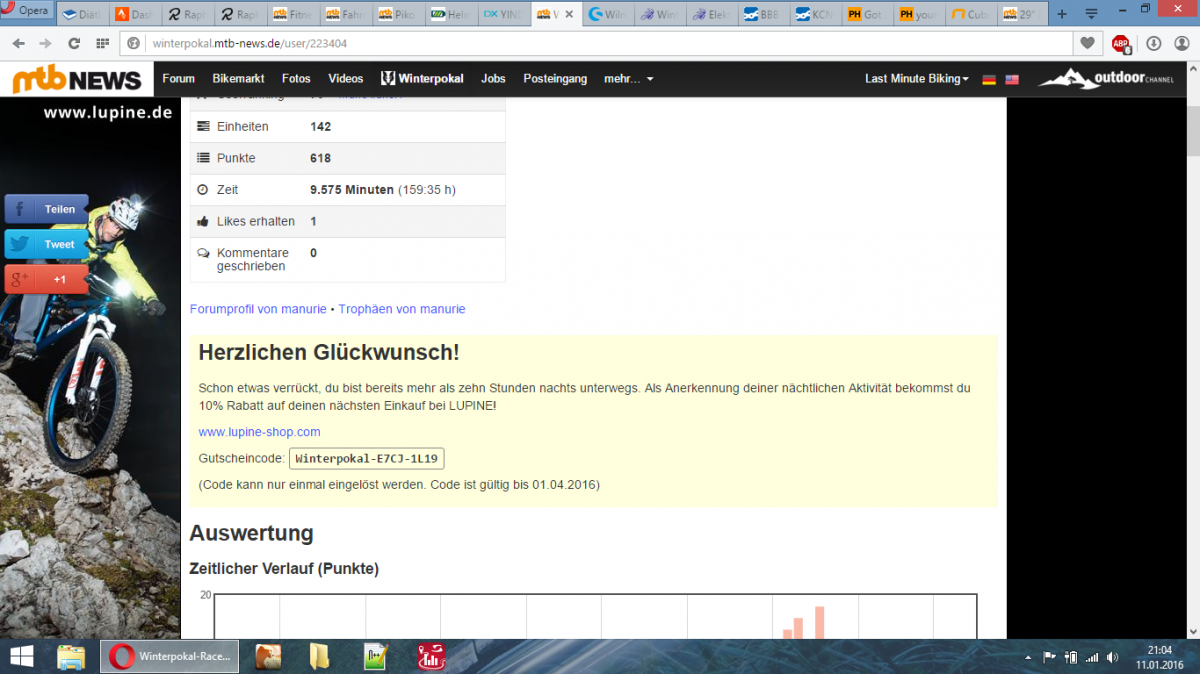Switch to the Helm browser tab

pyautogui.click(x=451, y=15)
